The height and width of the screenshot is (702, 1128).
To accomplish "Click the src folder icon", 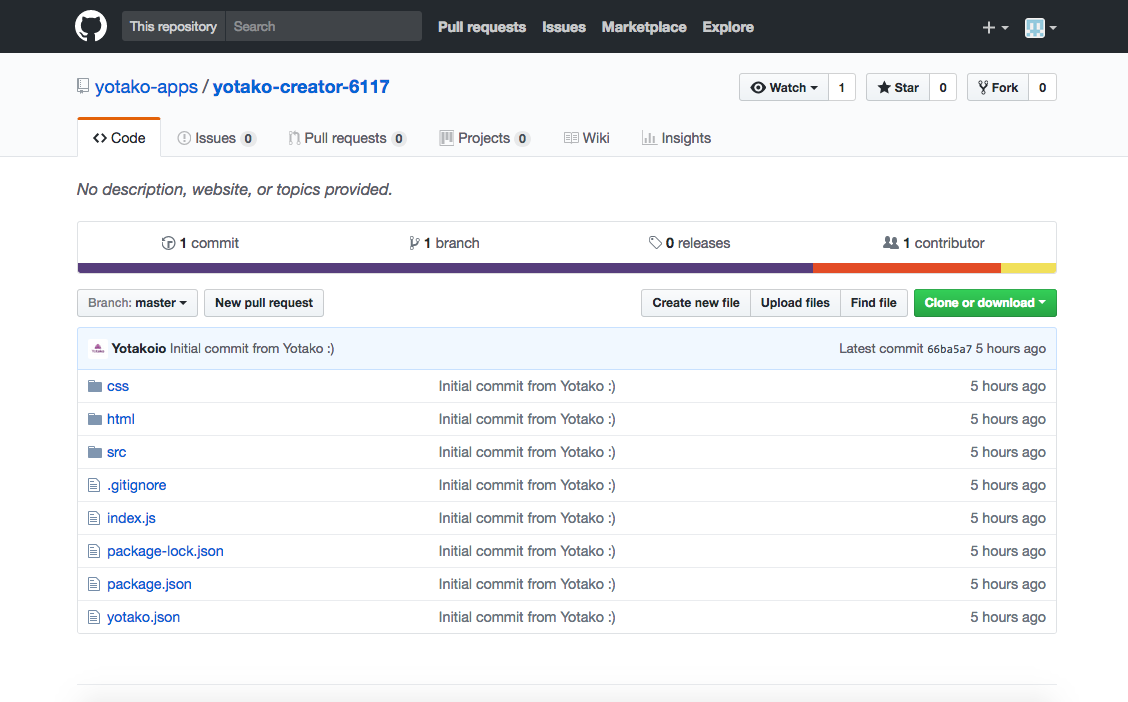I will click(95, 452).
